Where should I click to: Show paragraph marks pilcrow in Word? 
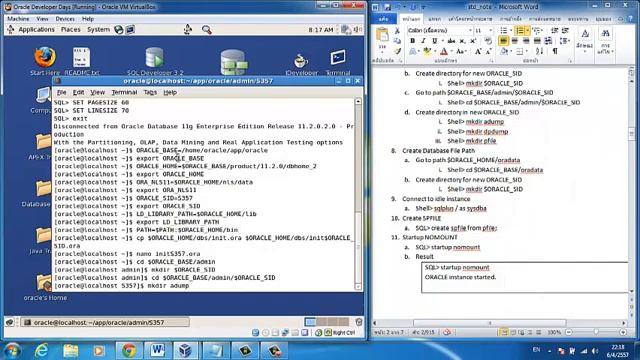(x=555, y=51)
